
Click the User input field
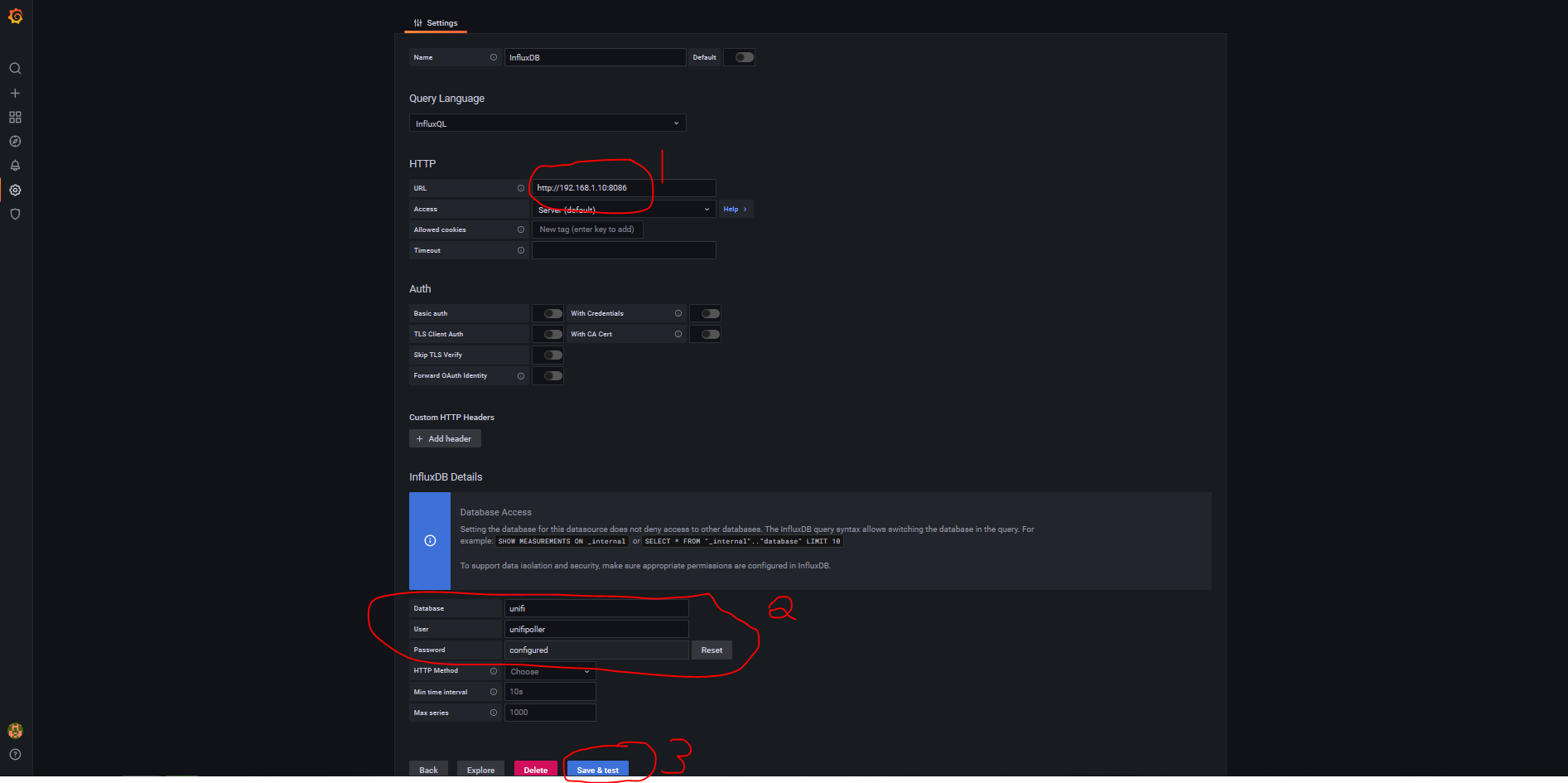tap(596, 629)
